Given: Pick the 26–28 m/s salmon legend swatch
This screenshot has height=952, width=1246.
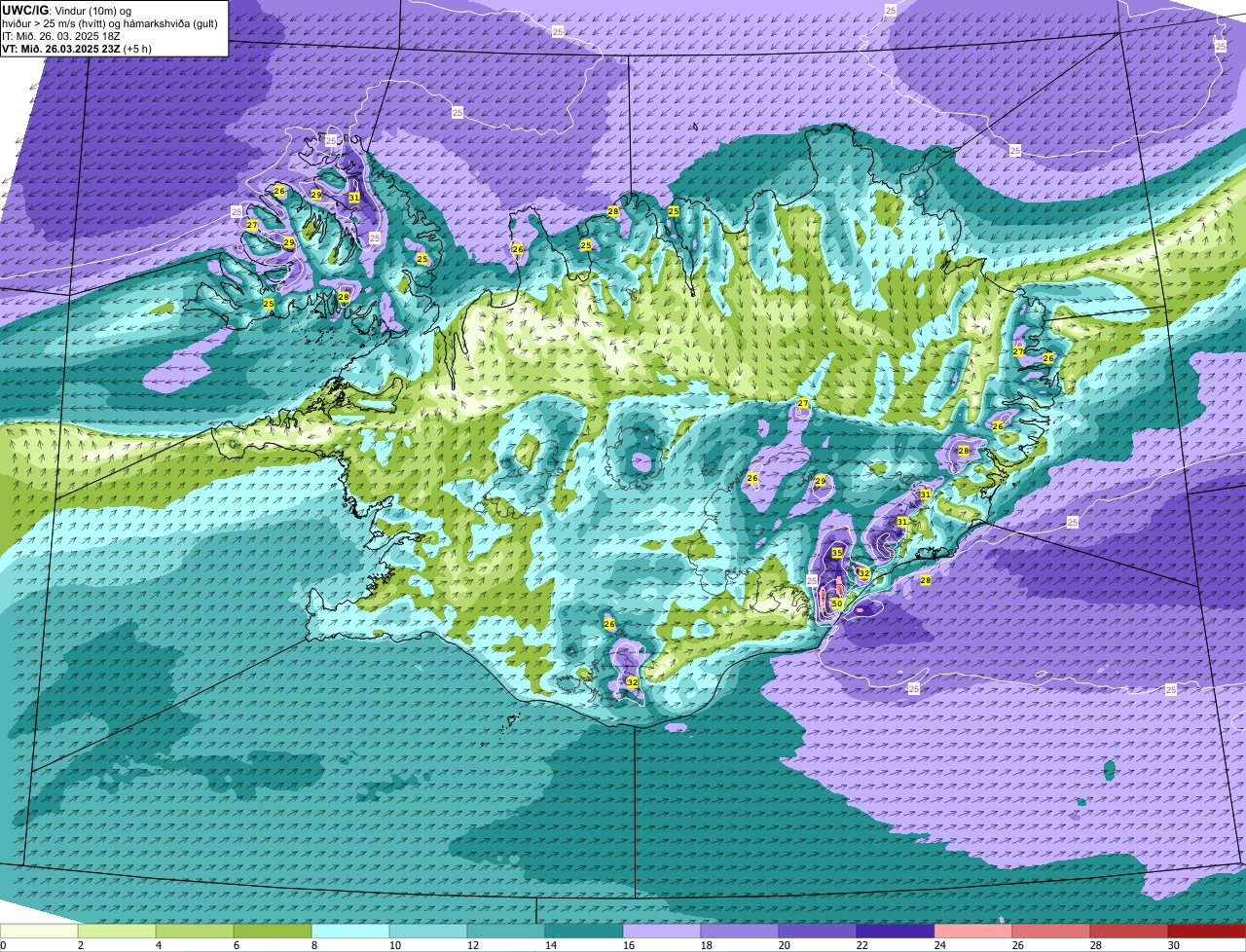Looking at the screenshot, I should [x=1051, y=931].
